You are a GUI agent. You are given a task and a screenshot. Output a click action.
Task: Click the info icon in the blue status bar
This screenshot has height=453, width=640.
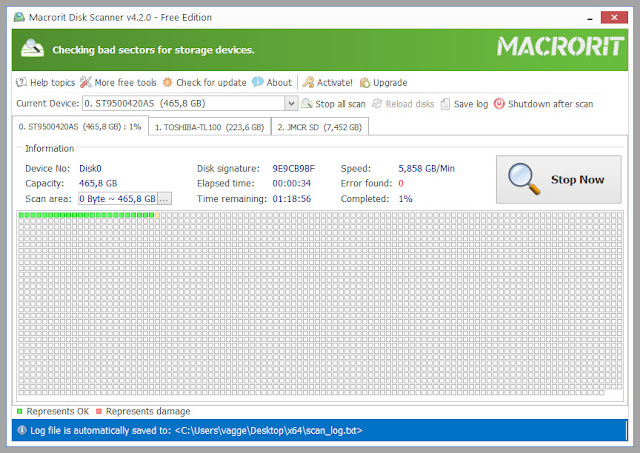(x=22, y=430)
